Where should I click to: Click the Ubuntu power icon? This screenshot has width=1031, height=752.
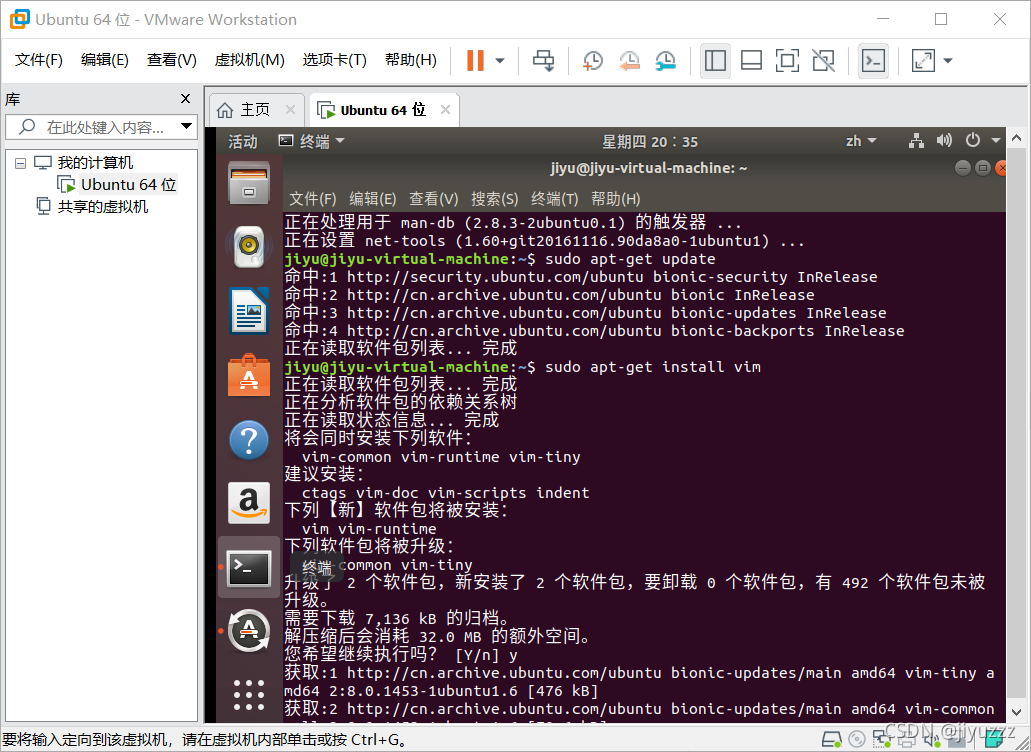pyautogui.click(x=972, y=140)
